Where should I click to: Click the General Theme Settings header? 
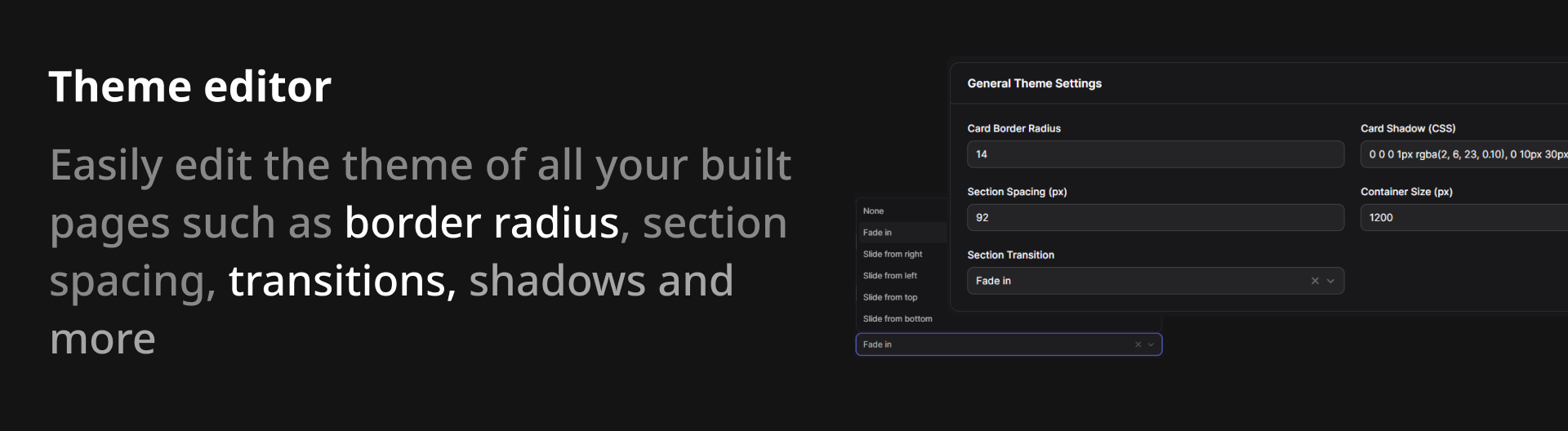(x=1034, y=83)
